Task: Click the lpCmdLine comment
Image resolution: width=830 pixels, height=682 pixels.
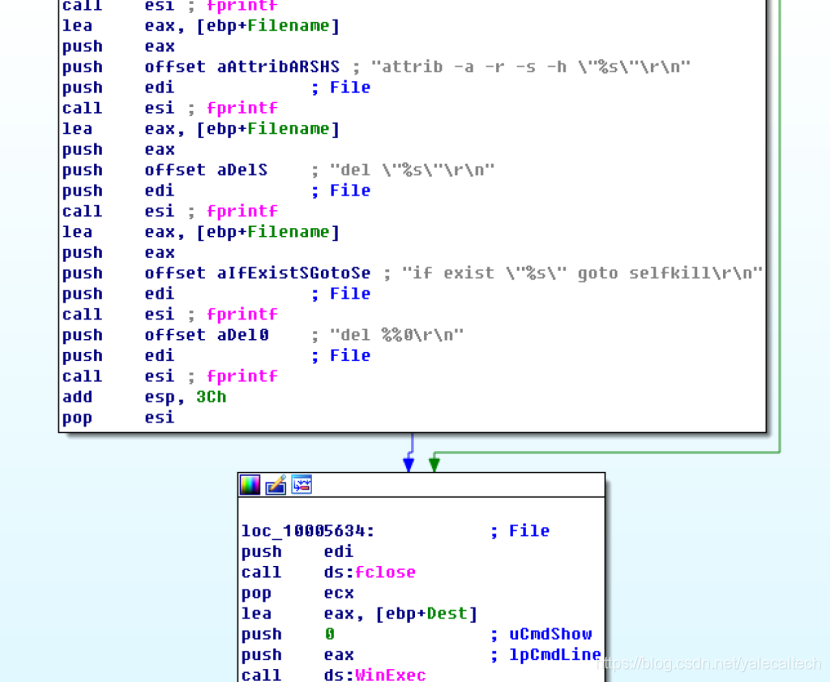Action: click(x=555, y=655)
